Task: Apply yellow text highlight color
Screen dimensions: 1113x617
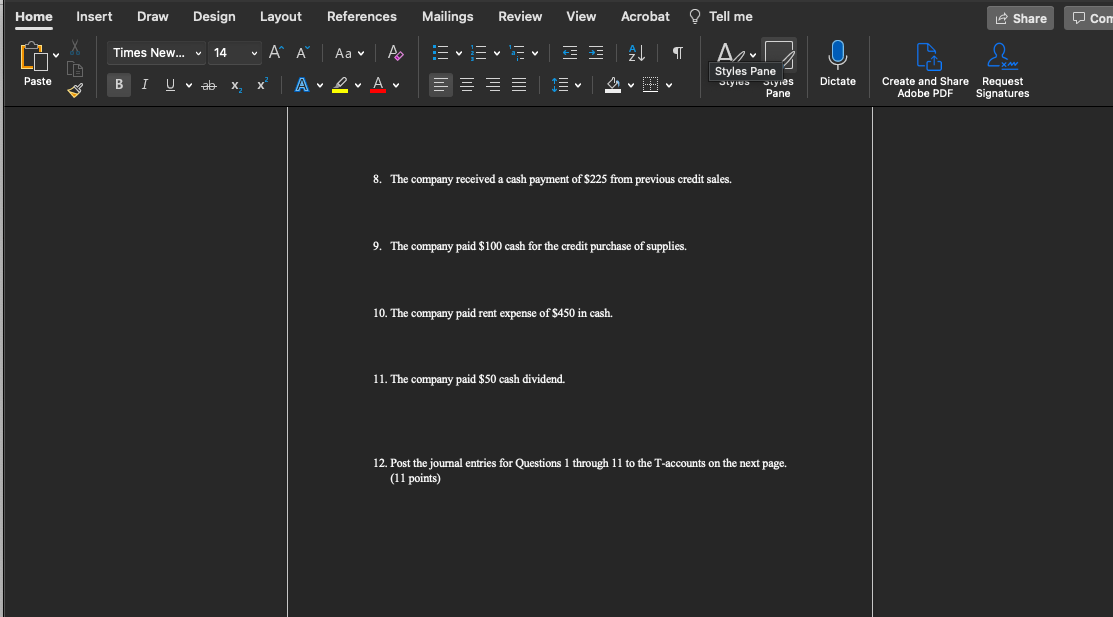Action: pyautogui.click(x=340, y=85)
